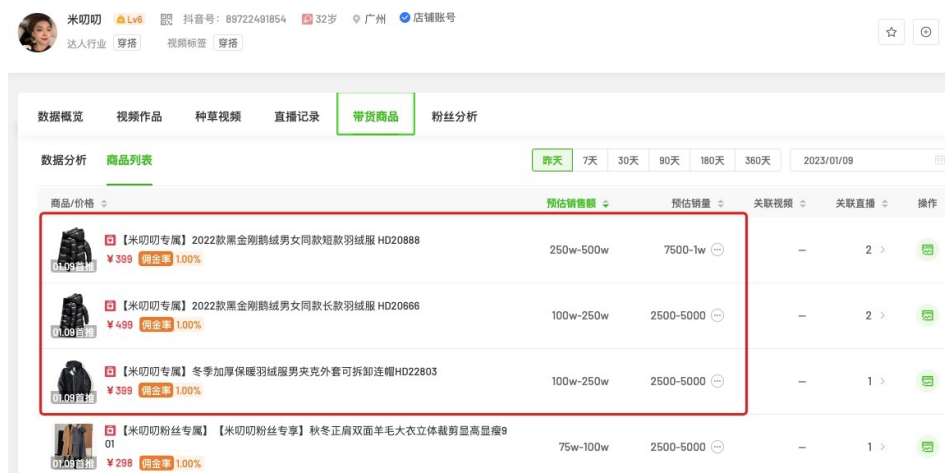Image resolution: width=945 pixels, height=473 pixels.
Task: Open product link for 双面羊毛大衣
Action: pos(307,437)
